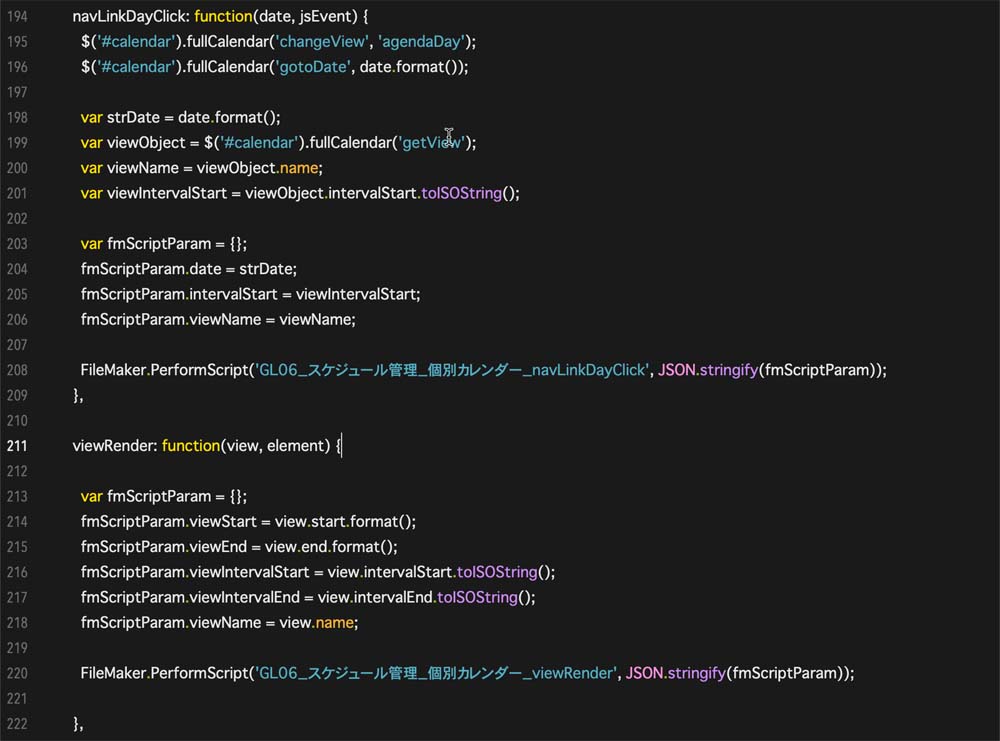
Task: Click view.start.format() on line 214
Action: (345, 522)
